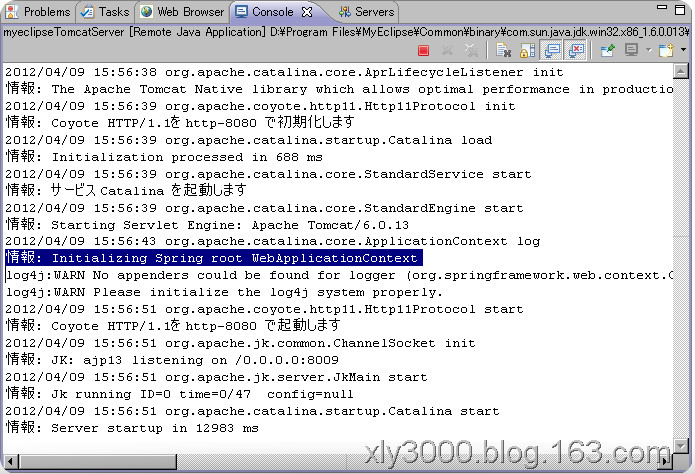Click the horizontal scrollbar thumb
This screenshot has width=695, height=474.
point(98,462)
